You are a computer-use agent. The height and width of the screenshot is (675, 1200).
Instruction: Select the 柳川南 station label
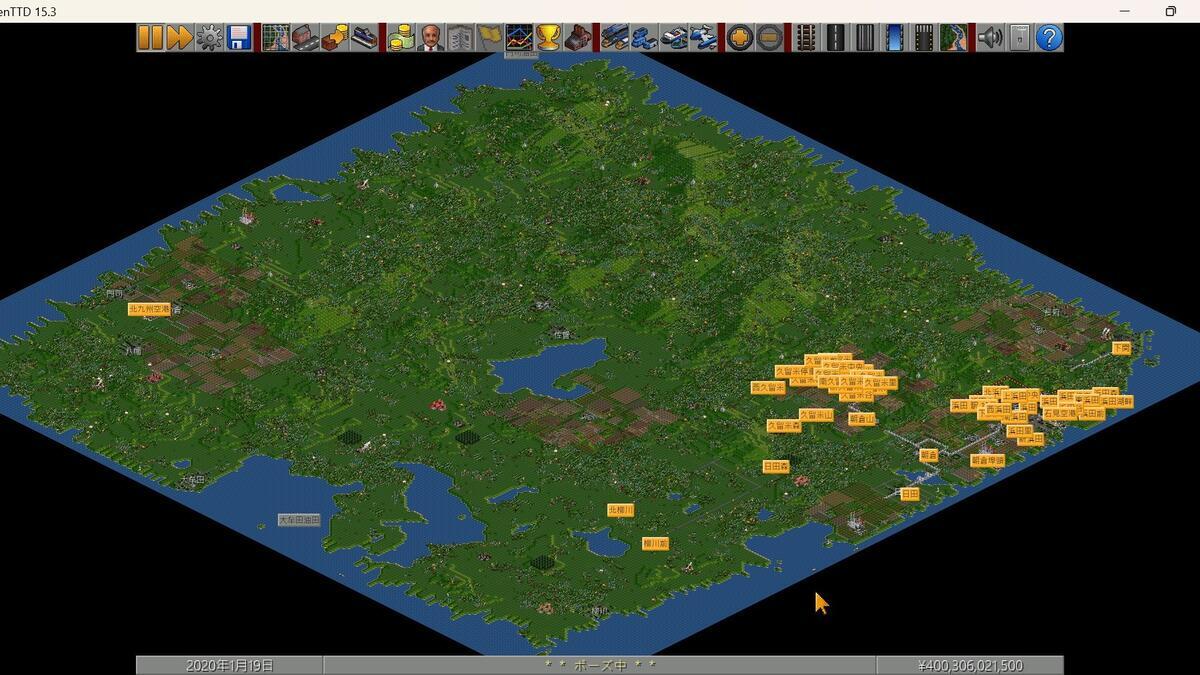[655, 544]
